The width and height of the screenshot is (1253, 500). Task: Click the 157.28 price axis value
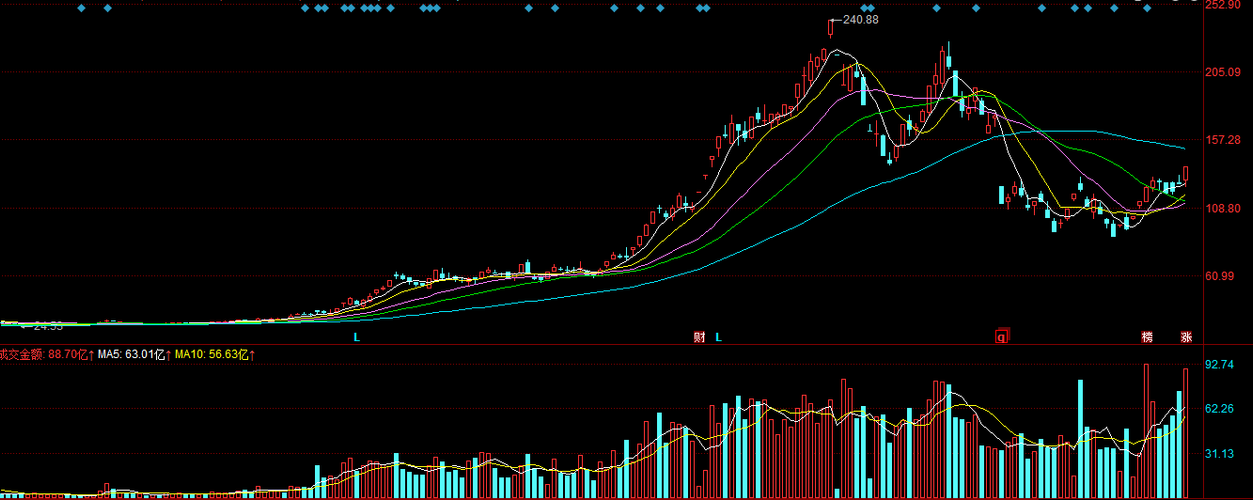click(1224, 140)
